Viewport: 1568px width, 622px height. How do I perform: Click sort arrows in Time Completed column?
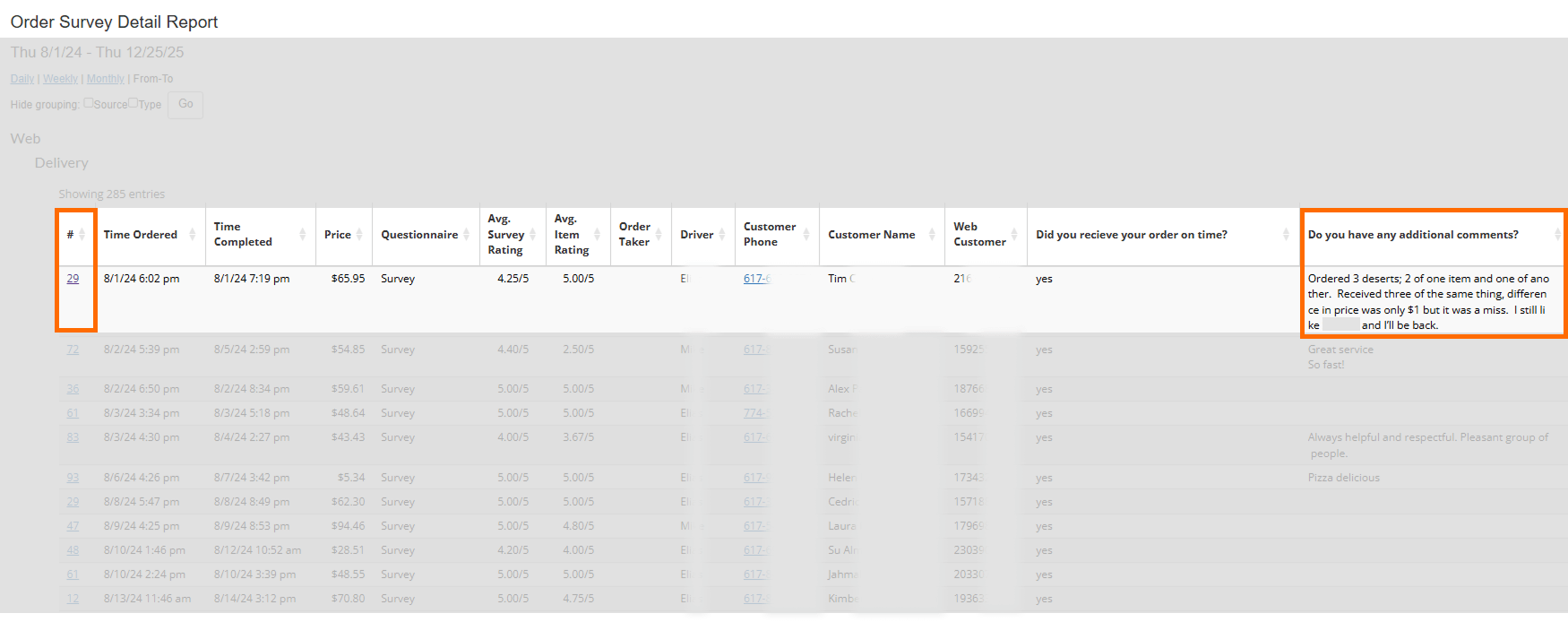(302, 235)
